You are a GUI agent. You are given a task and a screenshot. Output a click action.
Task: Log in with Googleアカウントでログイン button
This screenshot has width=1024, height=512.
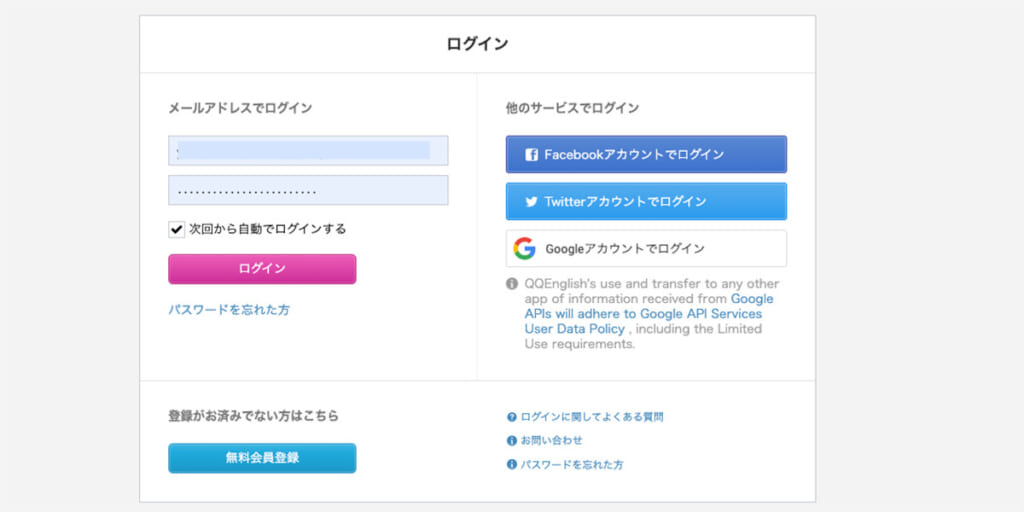(x=646, y=249)
